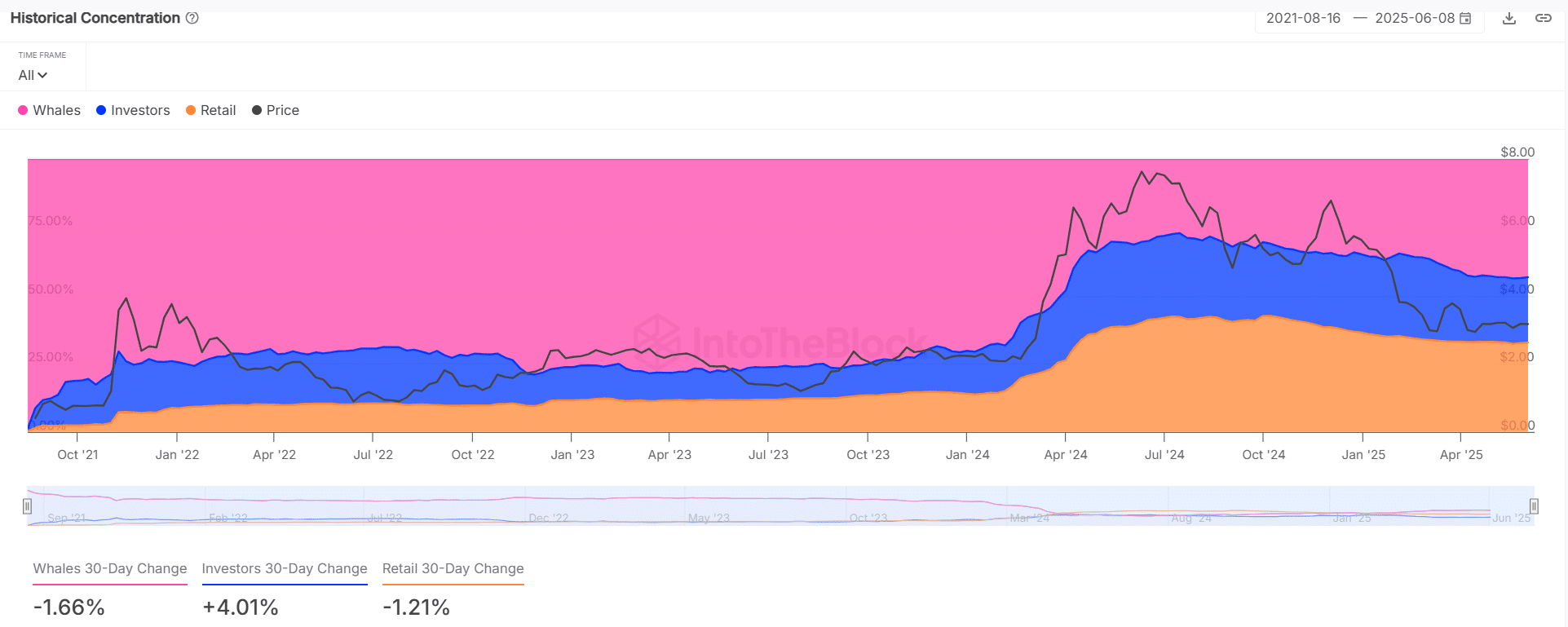Toggle the Price line in legend
Viewport: 1568px width, 627px height.
(276, 110)
